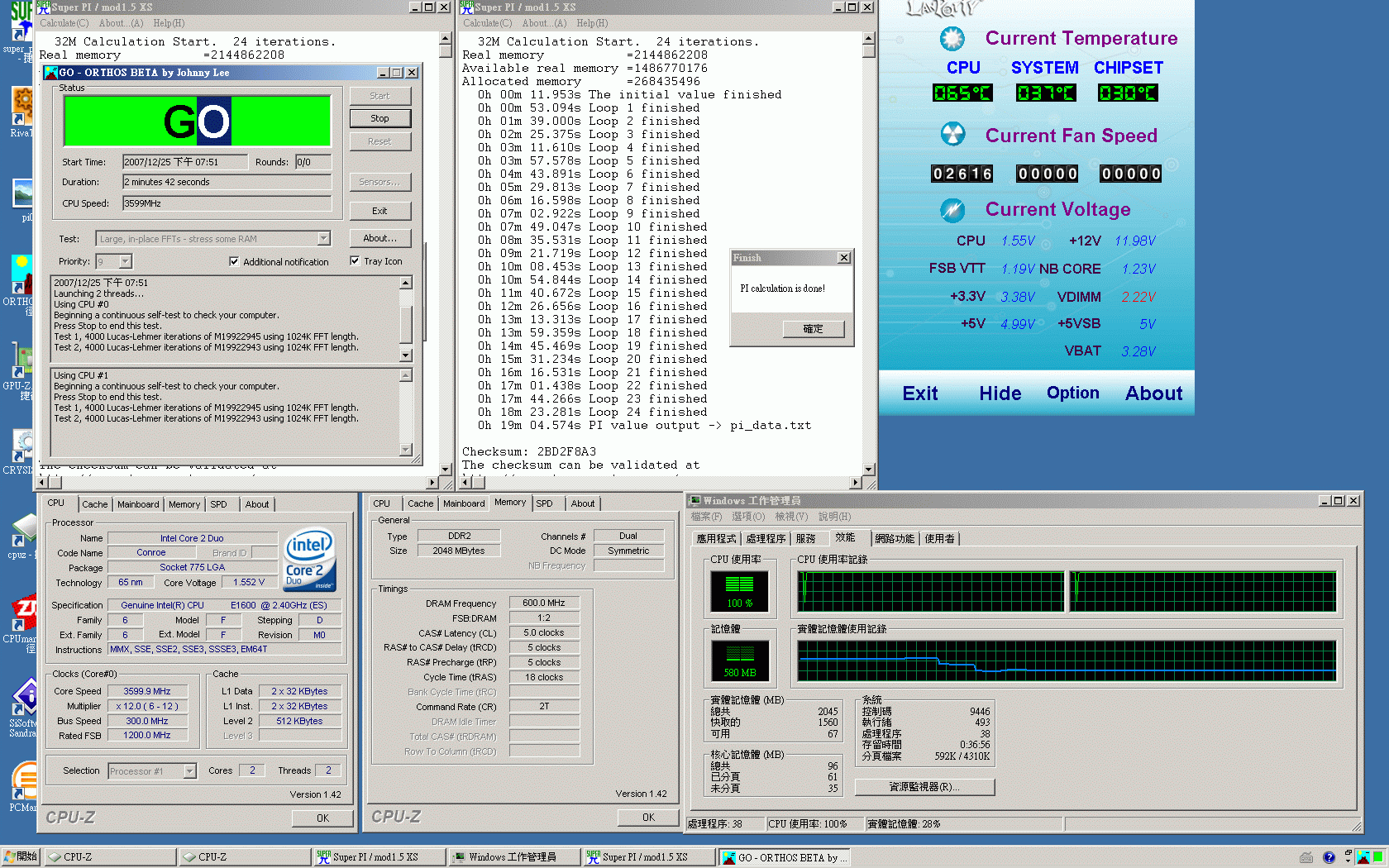Open 檢視(V) menu in Task Manager
The image size is (1389, 868).
(791, 517)
